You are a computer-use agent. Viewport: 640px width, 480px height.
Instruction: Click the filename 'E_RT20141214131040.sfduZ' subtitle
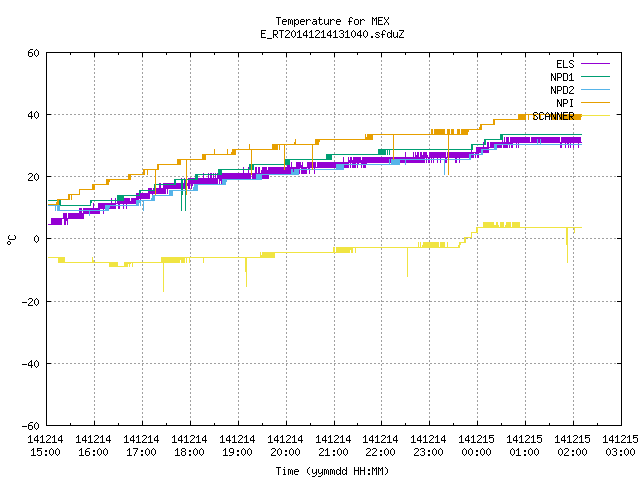(332, 34)
